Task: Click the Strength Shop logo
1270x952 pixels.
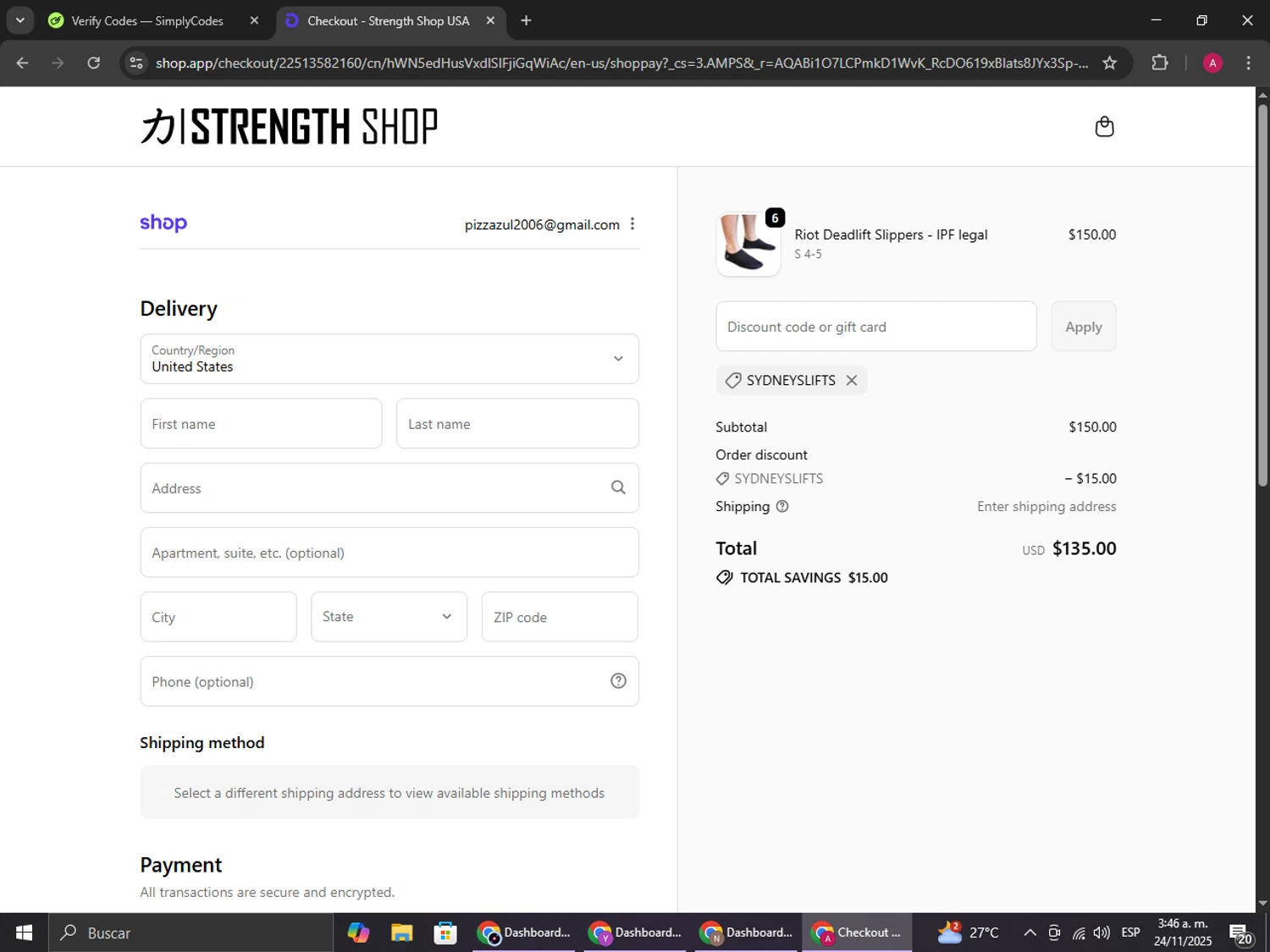Action: [x=289, y=126]
